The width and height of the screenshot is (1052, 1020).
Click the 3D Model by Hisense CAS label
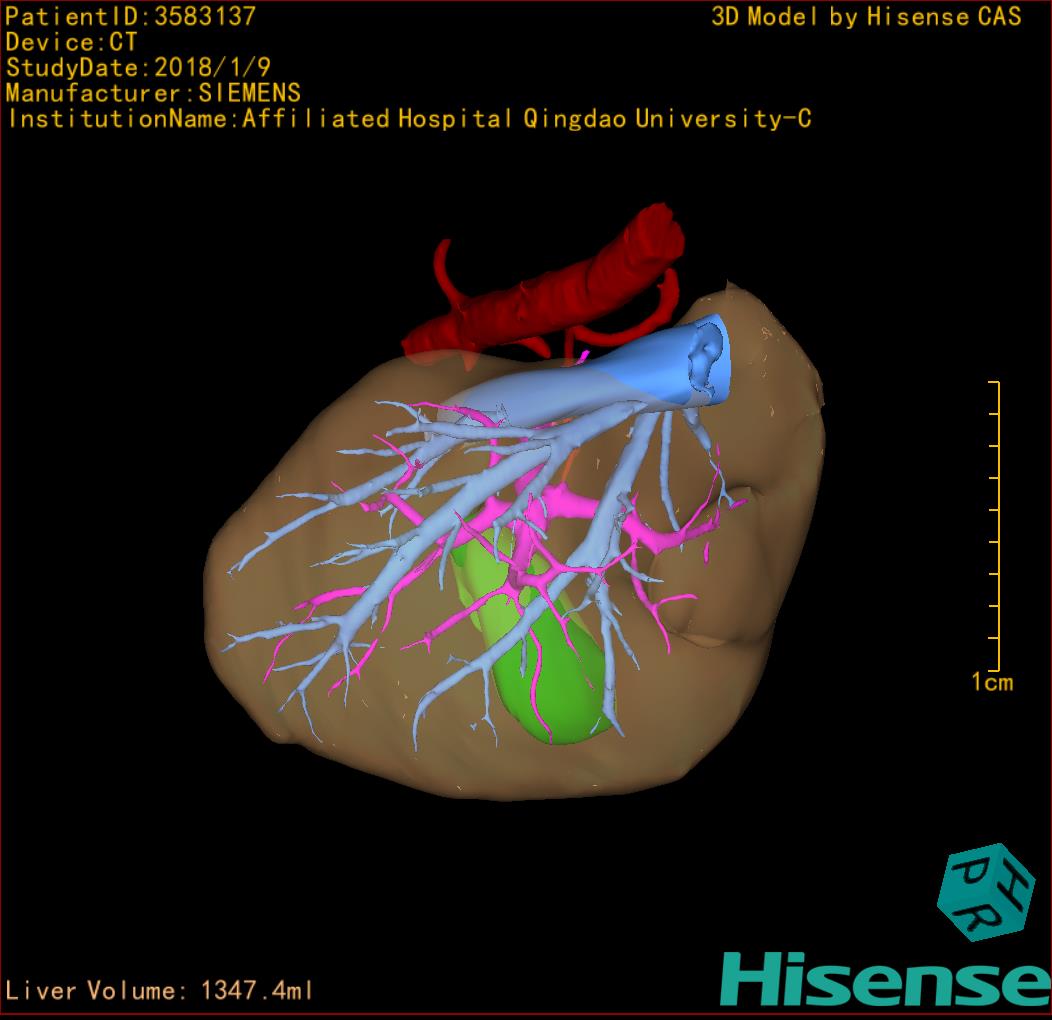[866, 16]
